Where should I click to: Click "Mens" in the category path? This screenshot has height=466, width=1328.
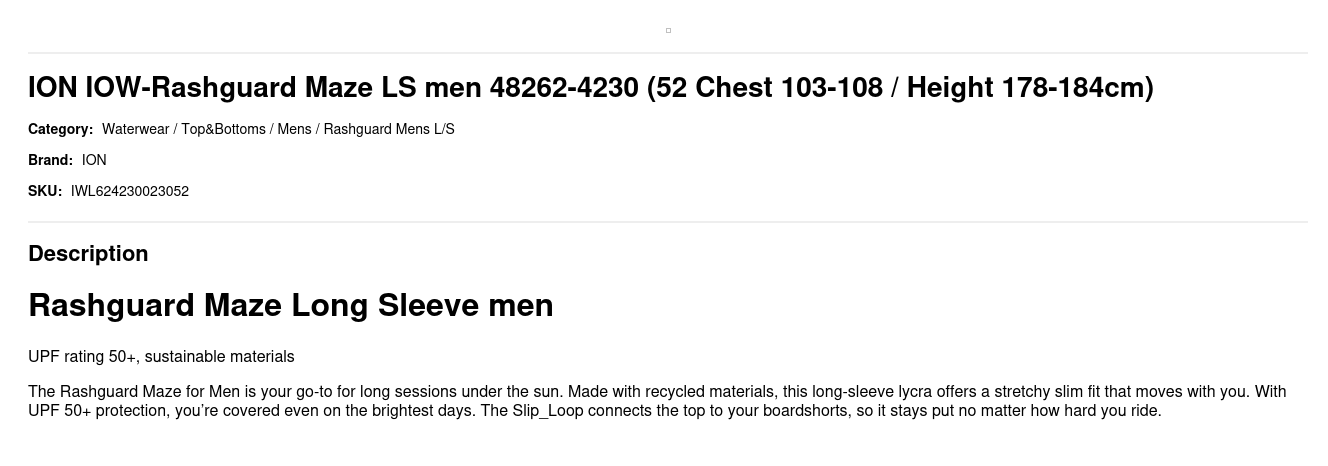pyautogui.click(x=294, y=129)
